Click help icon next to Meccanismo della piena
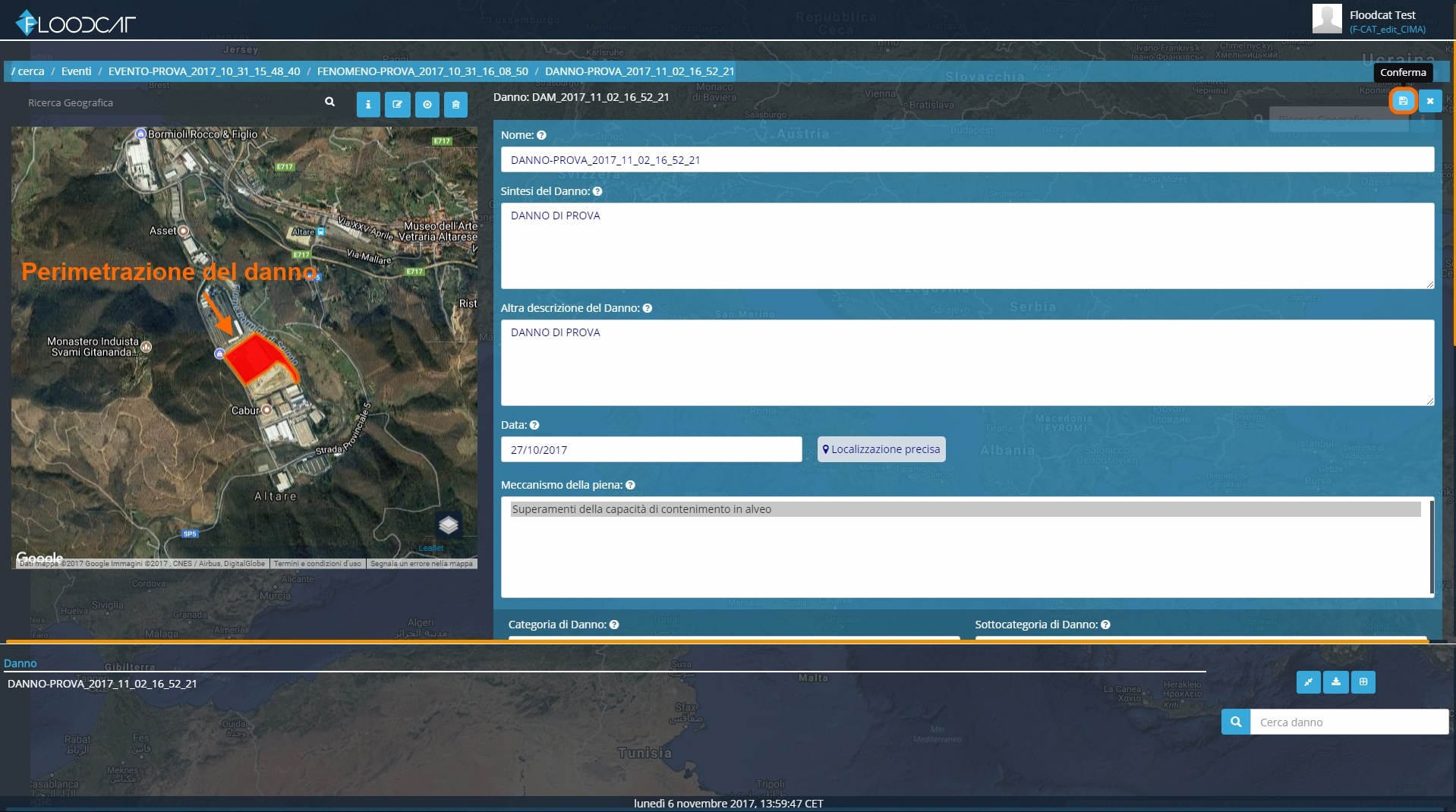This screenshot has width=1456, height=812. (631, 485)
